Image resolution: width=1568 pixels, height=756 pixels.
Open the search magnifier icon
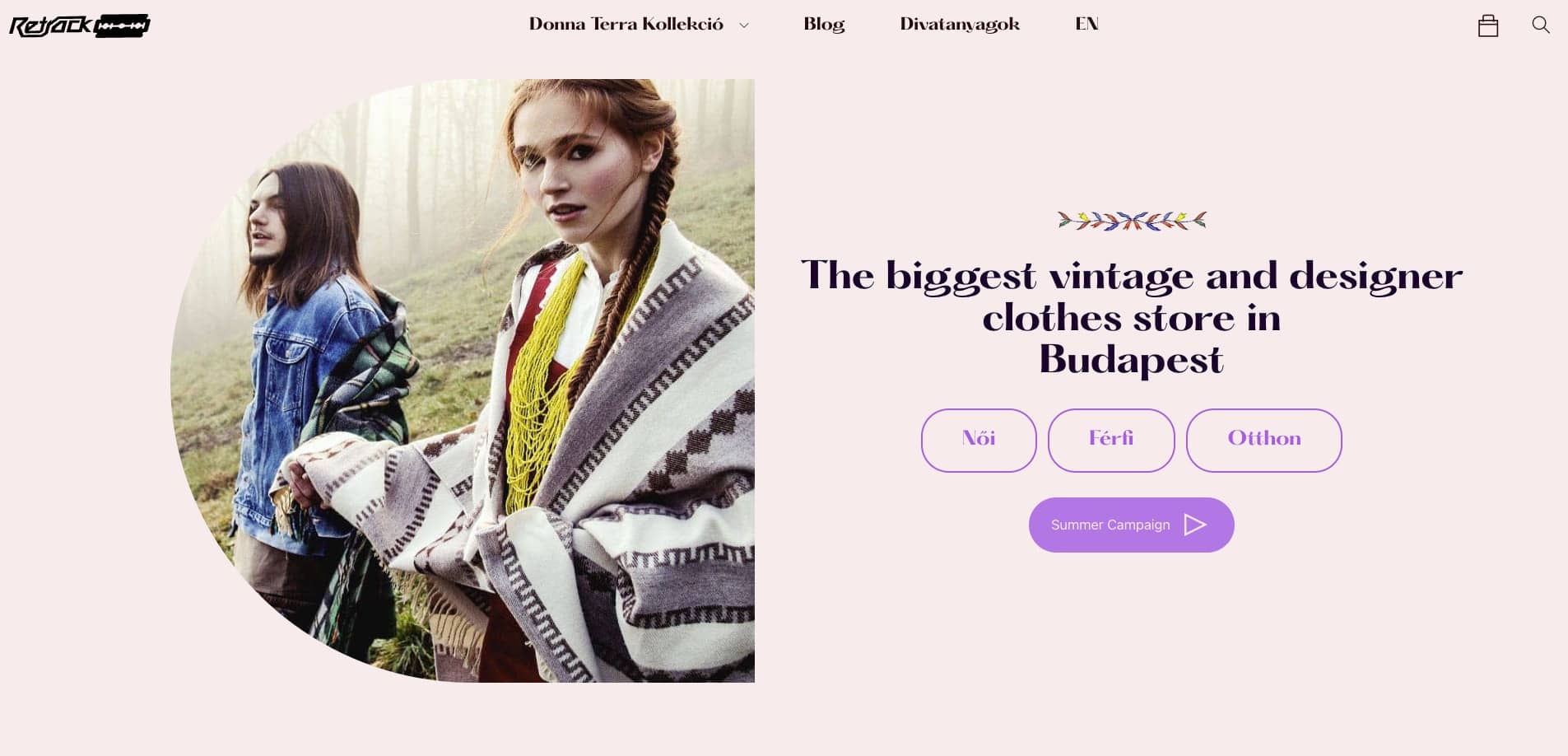1541,25
